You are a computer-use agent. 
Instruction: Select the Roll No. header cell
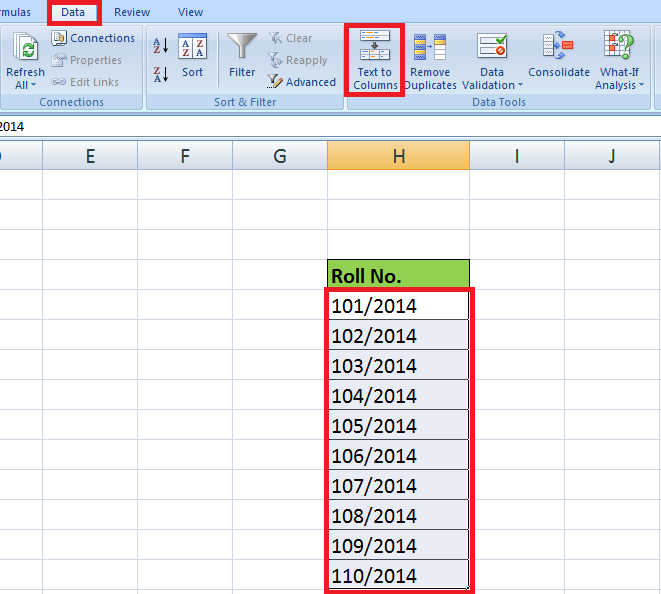(x=398, y=275)
